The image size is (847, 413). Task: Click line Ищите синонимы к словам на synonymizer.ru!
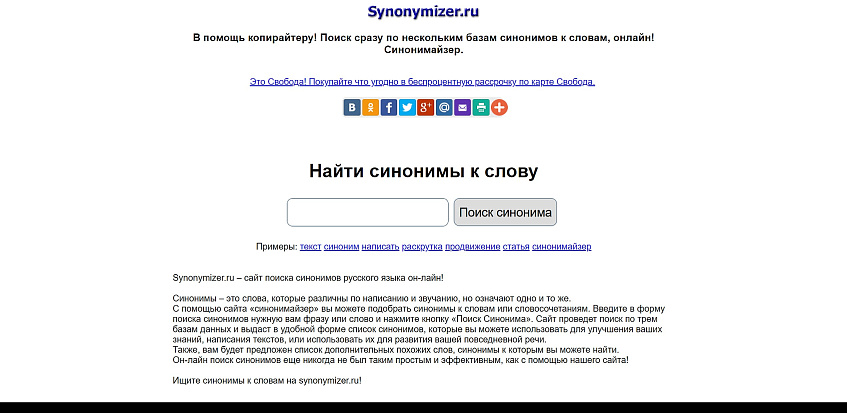[267, 380]
